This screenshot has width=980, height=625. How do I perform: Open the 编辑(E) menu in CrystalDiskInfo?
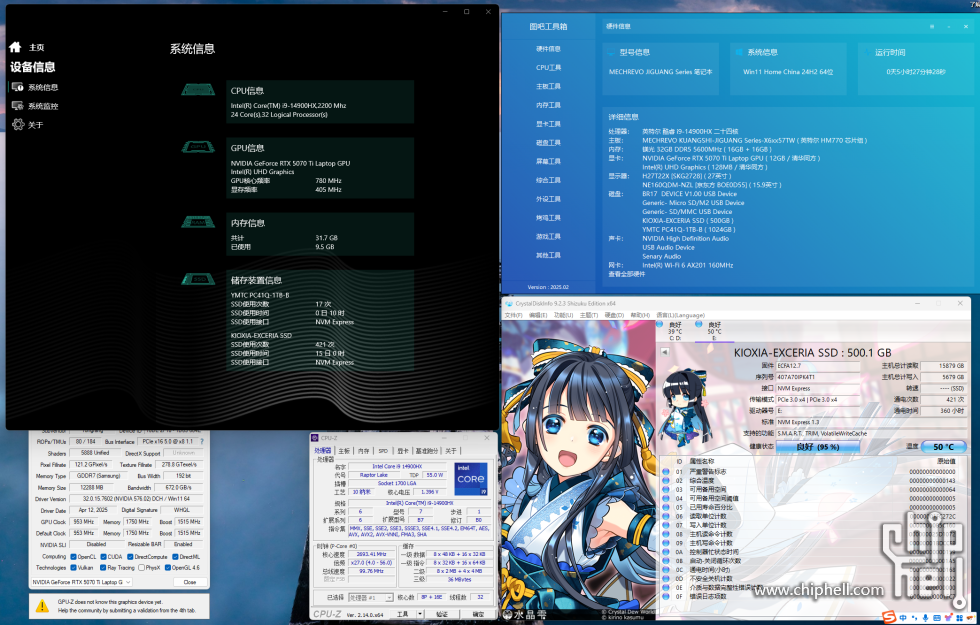pos(538,315)
